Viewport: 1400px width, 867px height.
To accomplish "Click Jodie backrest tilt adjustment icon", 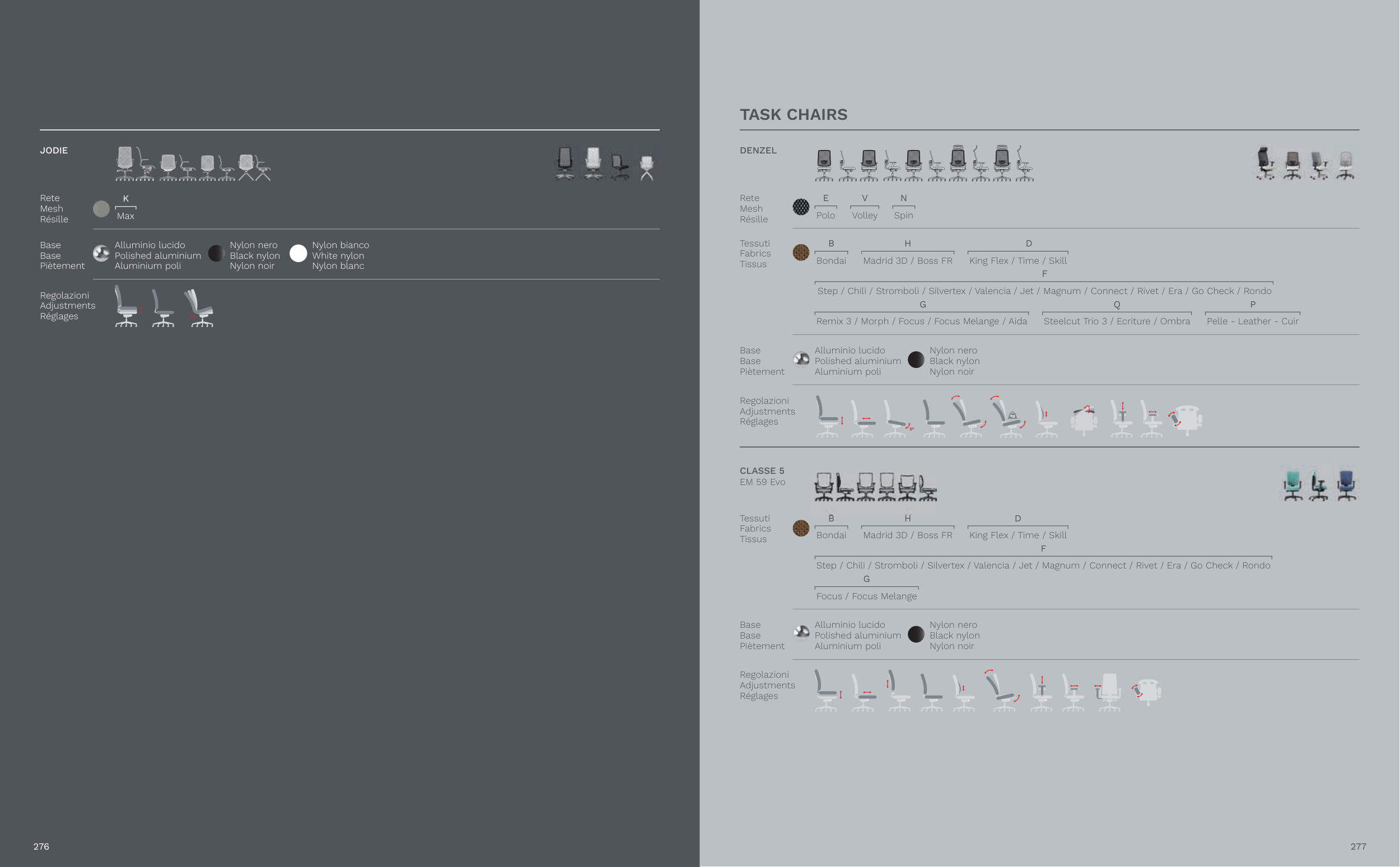I will [x=199, y=309].
